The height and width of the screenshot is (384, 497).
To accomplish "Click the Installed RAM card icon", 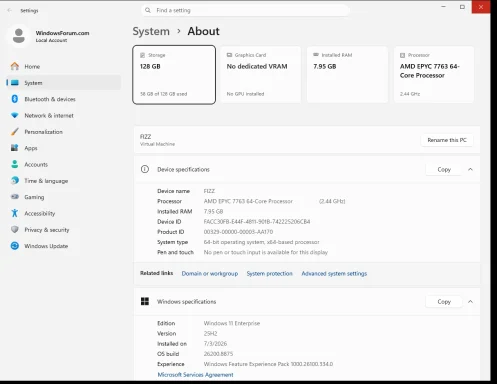I will (316, 55).
